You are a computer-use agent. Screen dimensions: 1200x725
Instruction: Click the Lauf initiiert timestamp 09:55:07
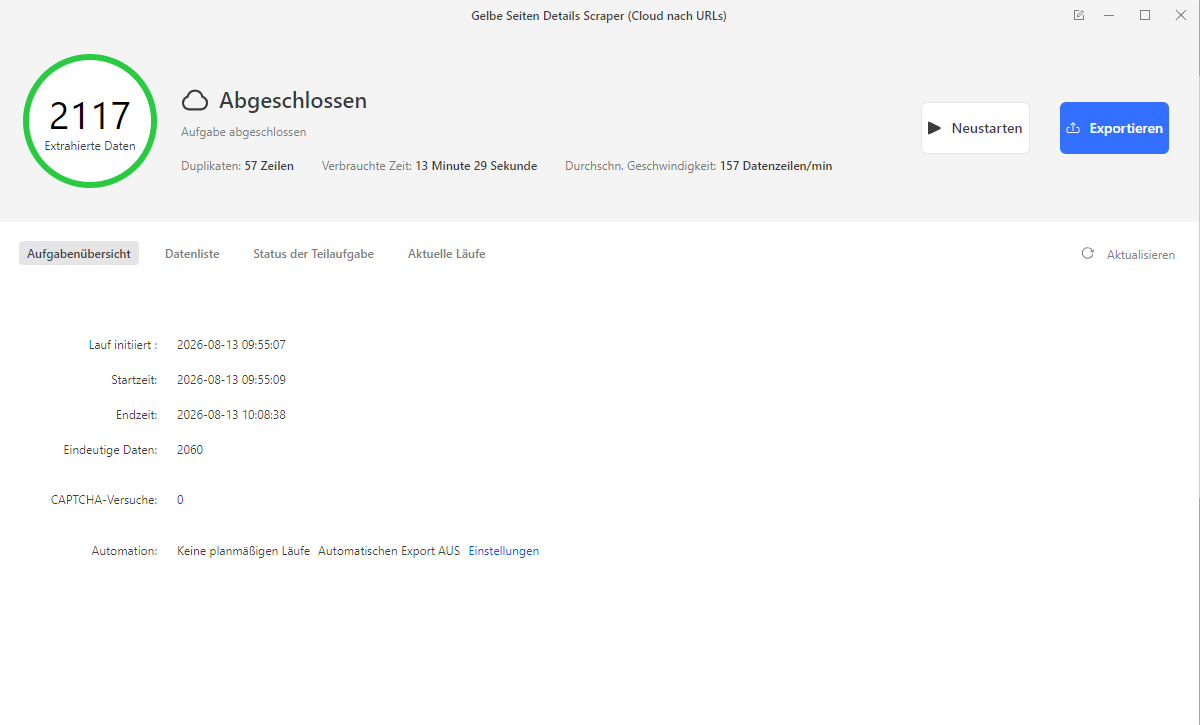tap(232, 345)
